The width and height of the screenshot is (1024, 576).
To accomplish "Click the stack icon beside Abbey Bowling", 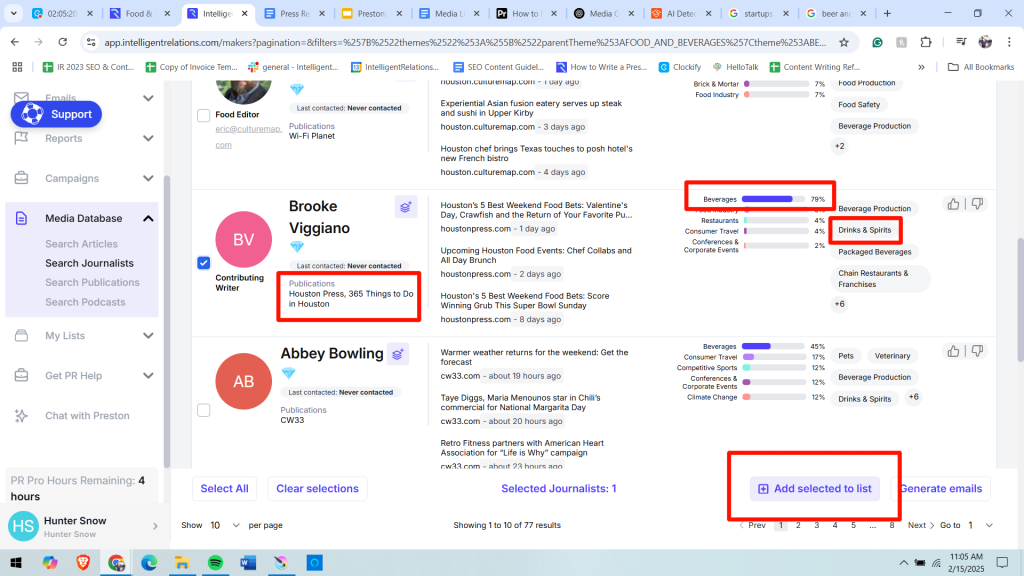I will [397, 355].
